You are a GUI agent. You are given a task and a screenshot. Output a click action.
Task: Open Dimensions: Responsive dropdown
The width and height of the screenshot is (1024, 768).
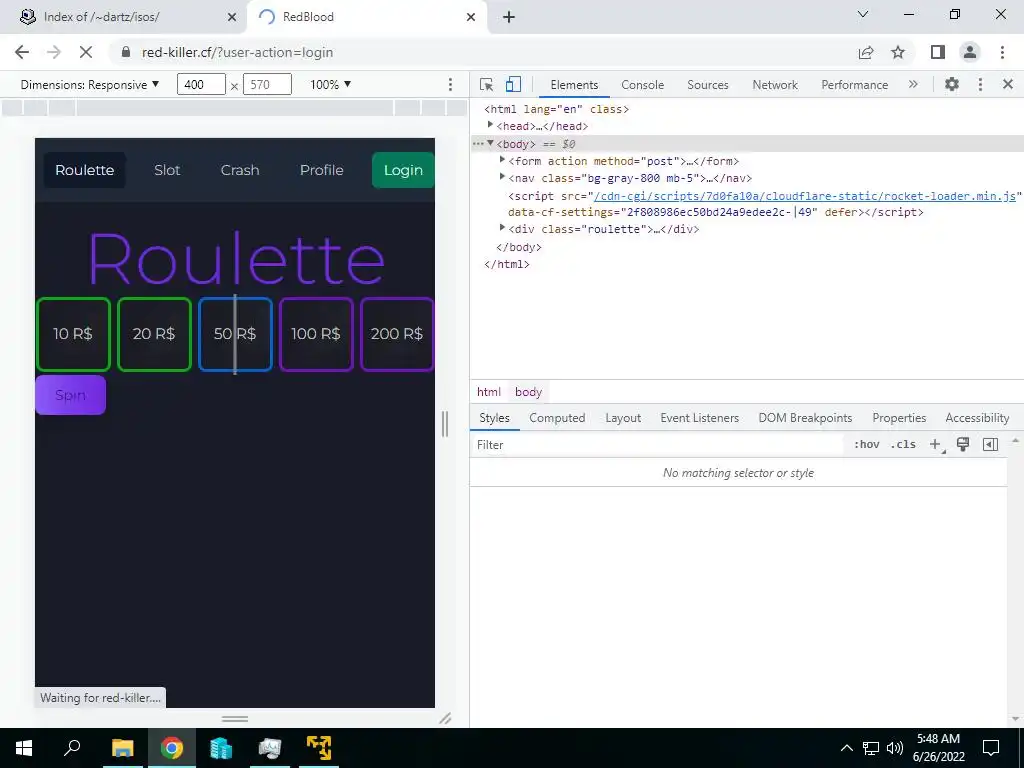(89, 84)
